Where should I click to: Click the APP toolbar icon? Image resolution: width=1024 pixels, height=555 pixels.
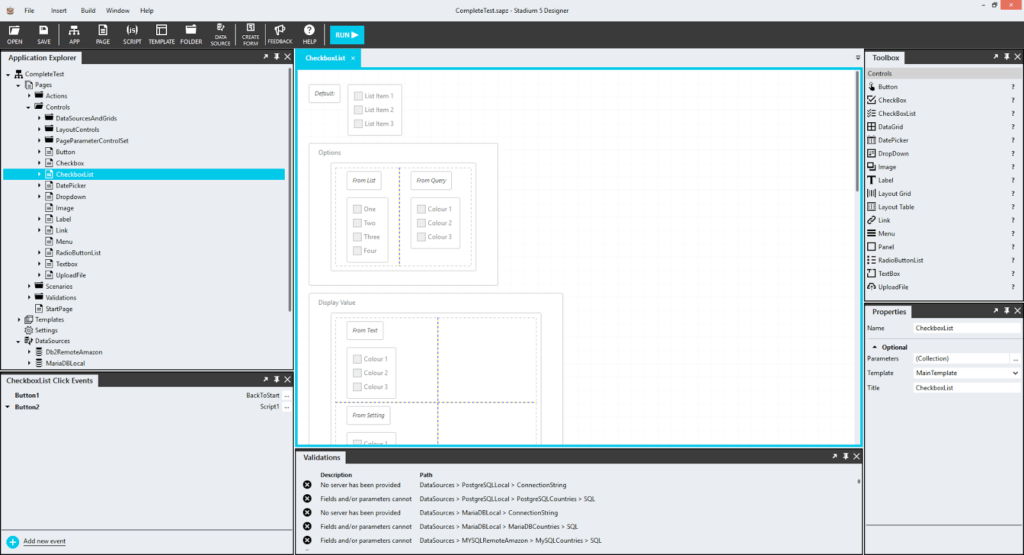point(74,35)
